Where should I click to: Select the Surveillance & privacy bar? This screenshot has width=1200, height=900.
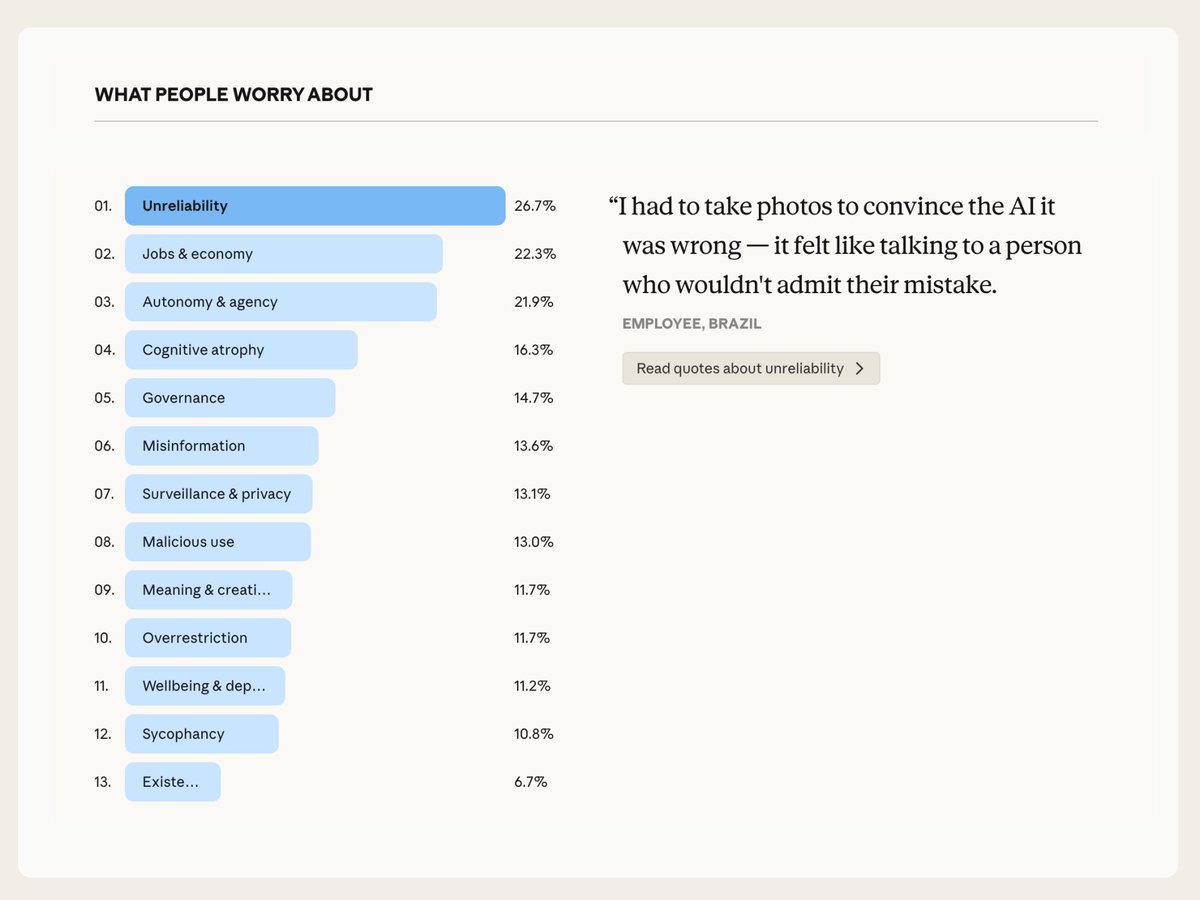click(219, 494)
